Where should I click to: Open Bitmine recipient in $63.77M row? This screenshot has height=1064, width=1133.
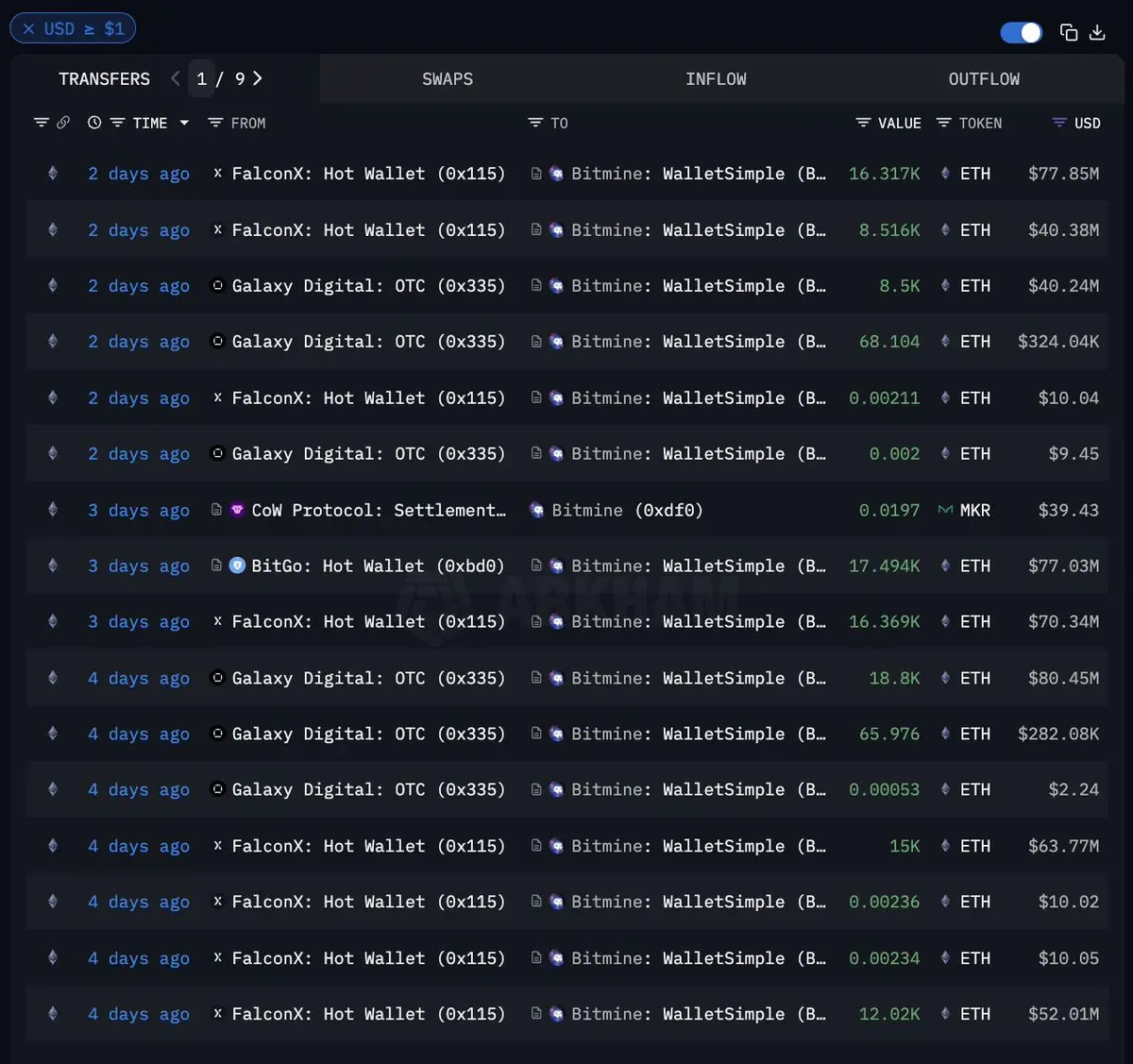pyautogui.click(x=699, y=846)
